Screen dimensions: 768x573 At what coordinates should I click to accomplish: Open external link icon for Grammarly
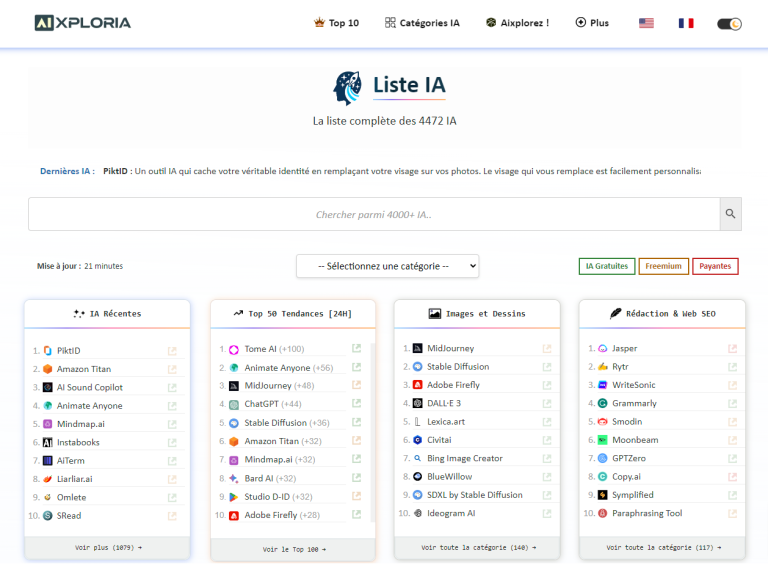[732, 404]
